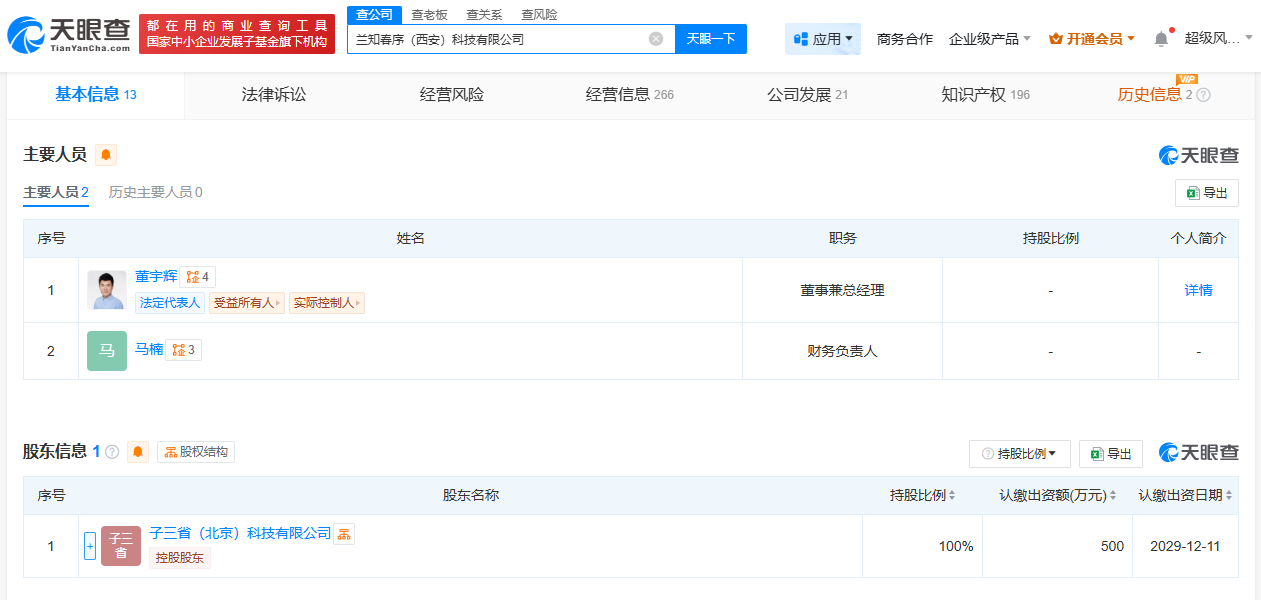Expand the 企业级产品 dropdown
This screenshot has height=600, width=1261.
click(990, 39)
